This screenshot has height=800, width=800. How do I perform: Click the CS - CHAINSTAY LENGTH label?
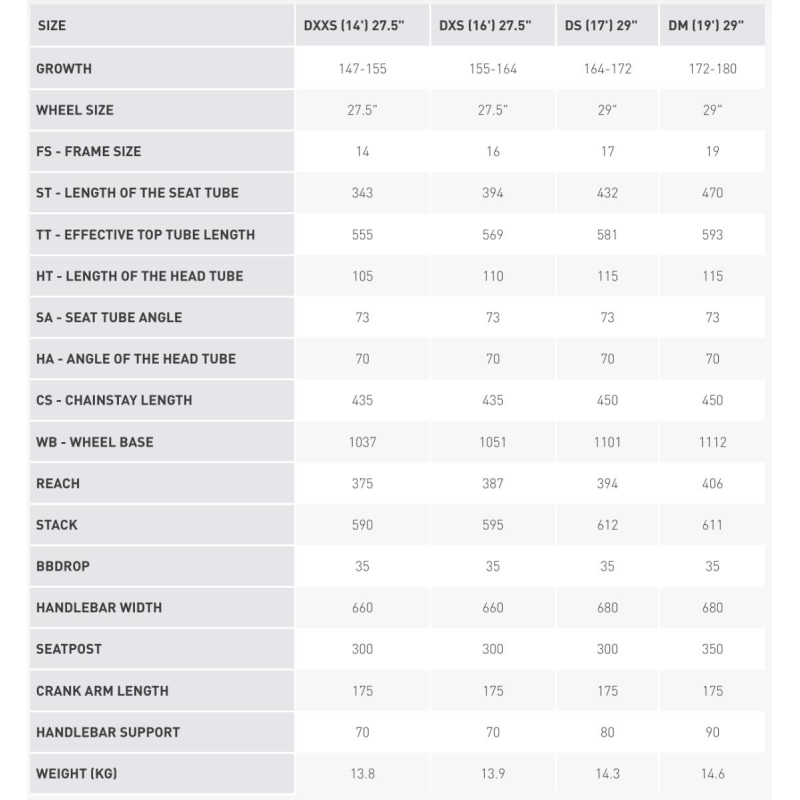(x=114, y=399)
